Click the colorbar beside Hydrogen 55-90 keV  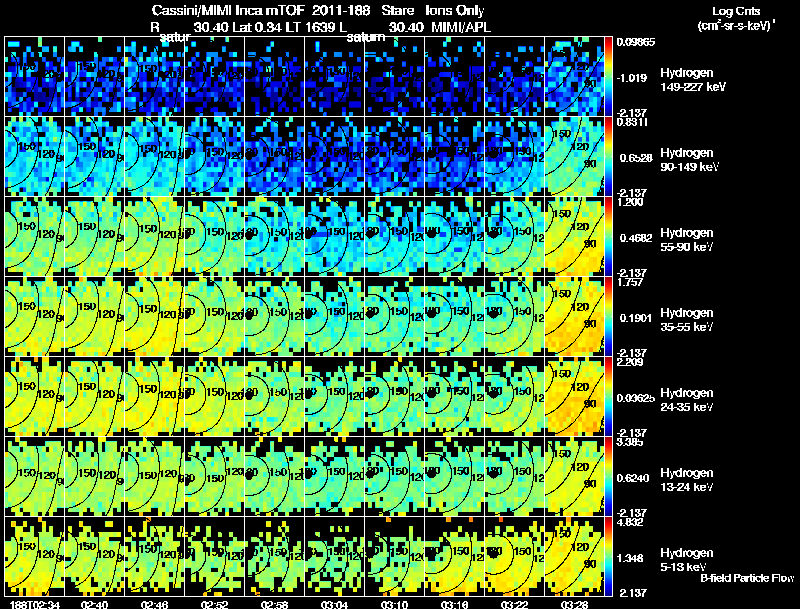coord(608,236)
